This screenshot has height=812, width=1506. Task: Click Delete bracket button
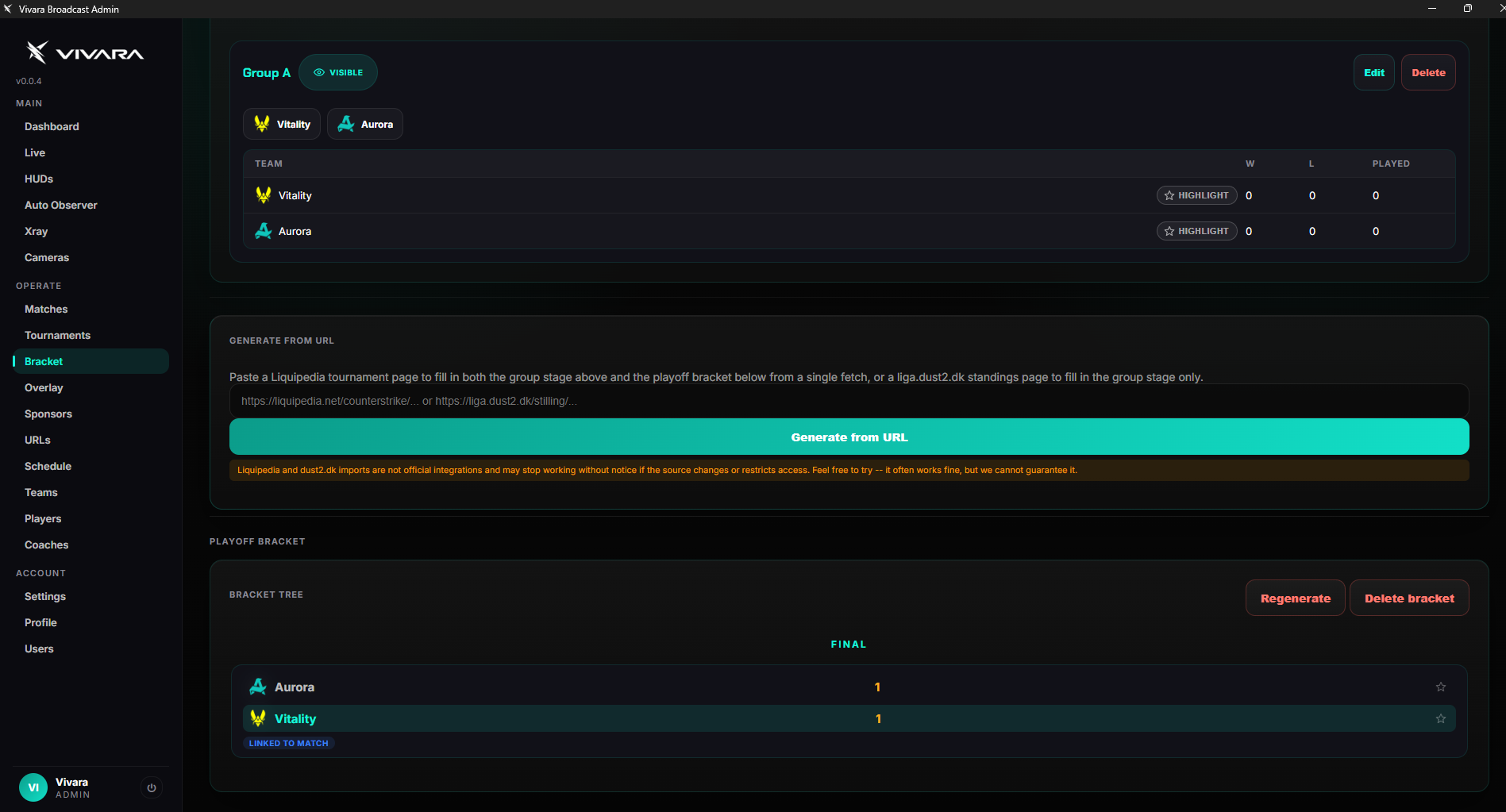[1409, 598]
